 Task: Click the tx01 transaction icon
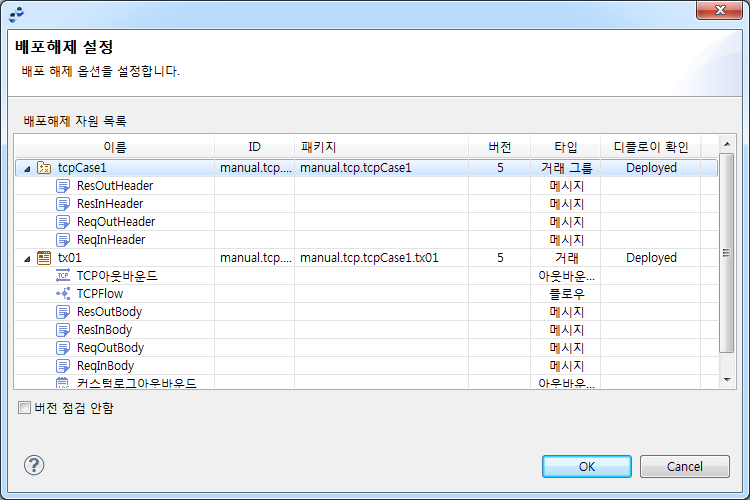(44, 258)
